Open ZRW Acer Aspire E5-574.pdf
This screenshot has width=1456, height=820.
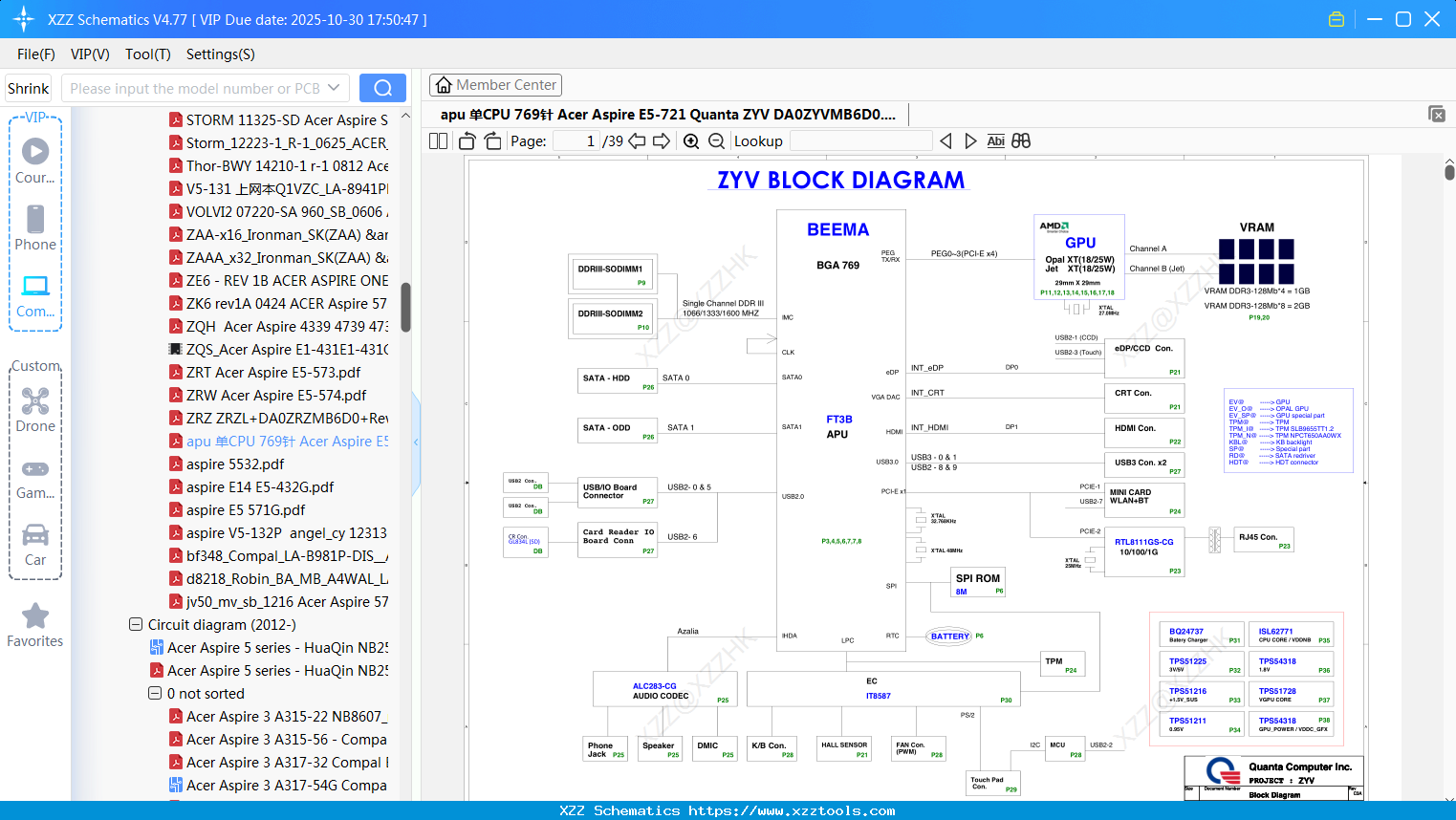[268, 396]
